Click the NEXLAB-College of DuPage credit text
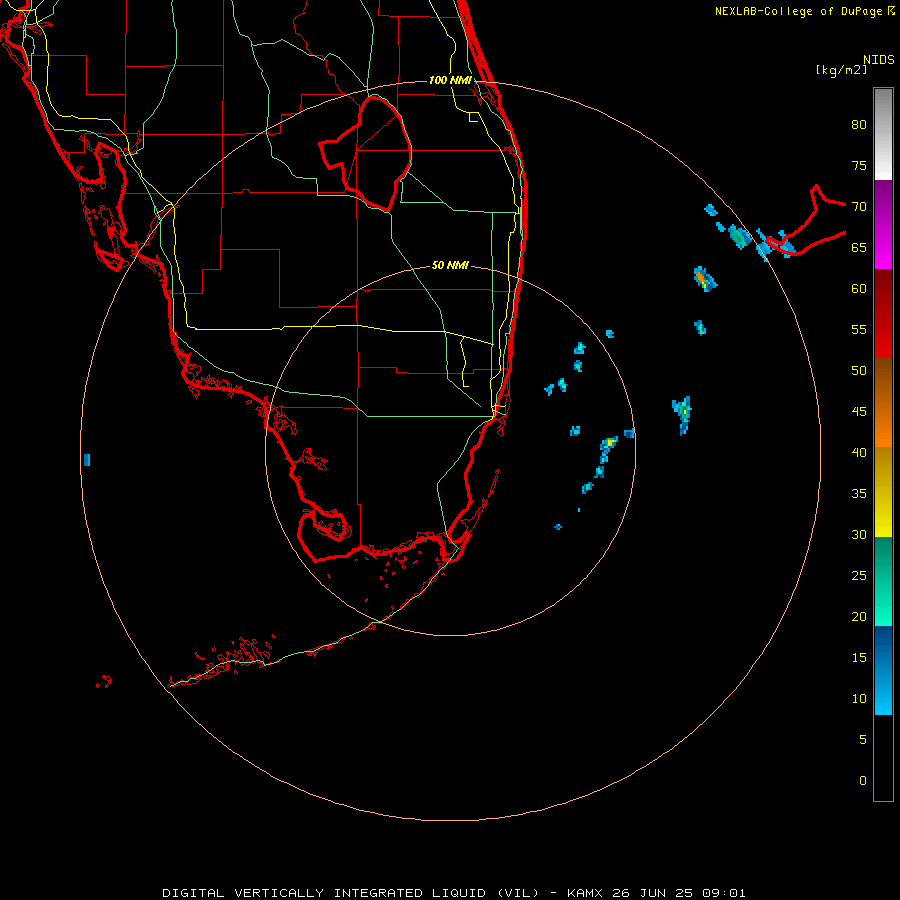Image resolution: width=900 pixels, height=900 pixels. (x=804, y=11)
